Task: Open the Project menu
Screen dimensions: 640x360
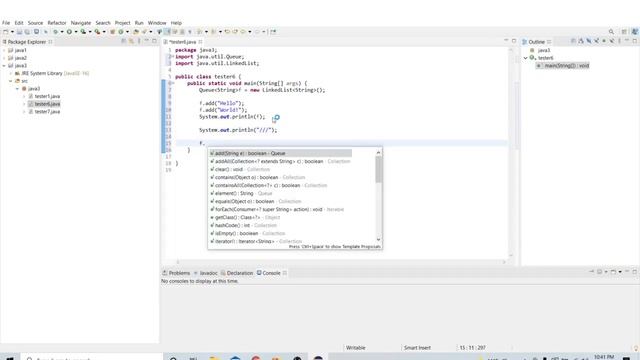Action: pyautogui.click(x=122, y=23)
